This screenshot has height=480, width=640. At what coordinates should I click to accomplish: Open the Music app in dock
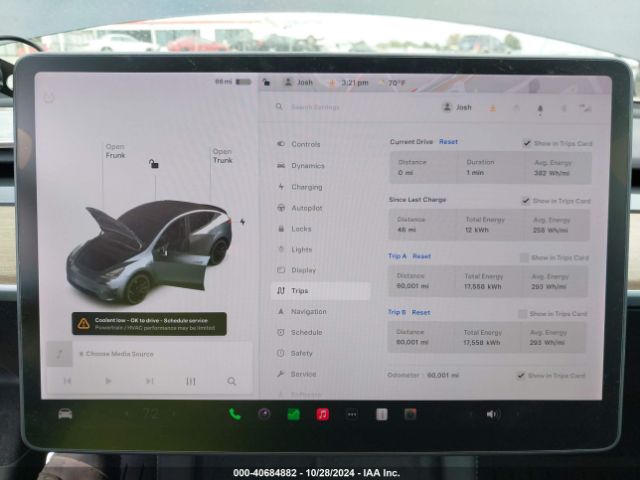322,414
